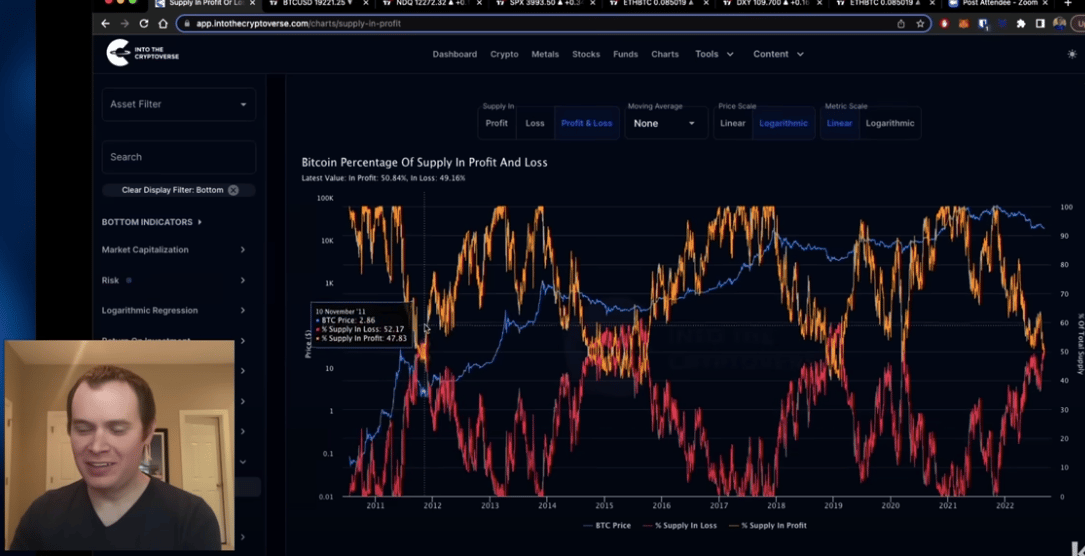
Task: Open the Asset Filter dropdown
Action: (x=179, y=104)
